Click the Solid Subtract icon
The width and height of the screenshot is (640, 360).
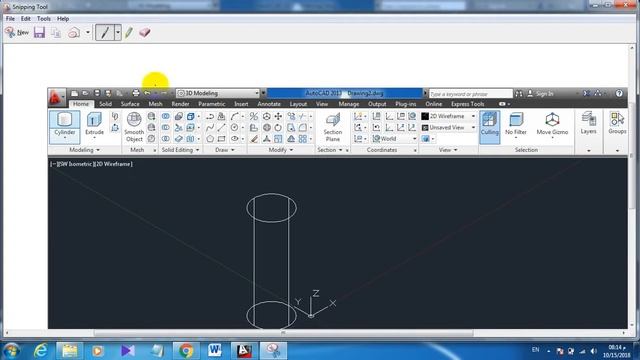[166, 128]
